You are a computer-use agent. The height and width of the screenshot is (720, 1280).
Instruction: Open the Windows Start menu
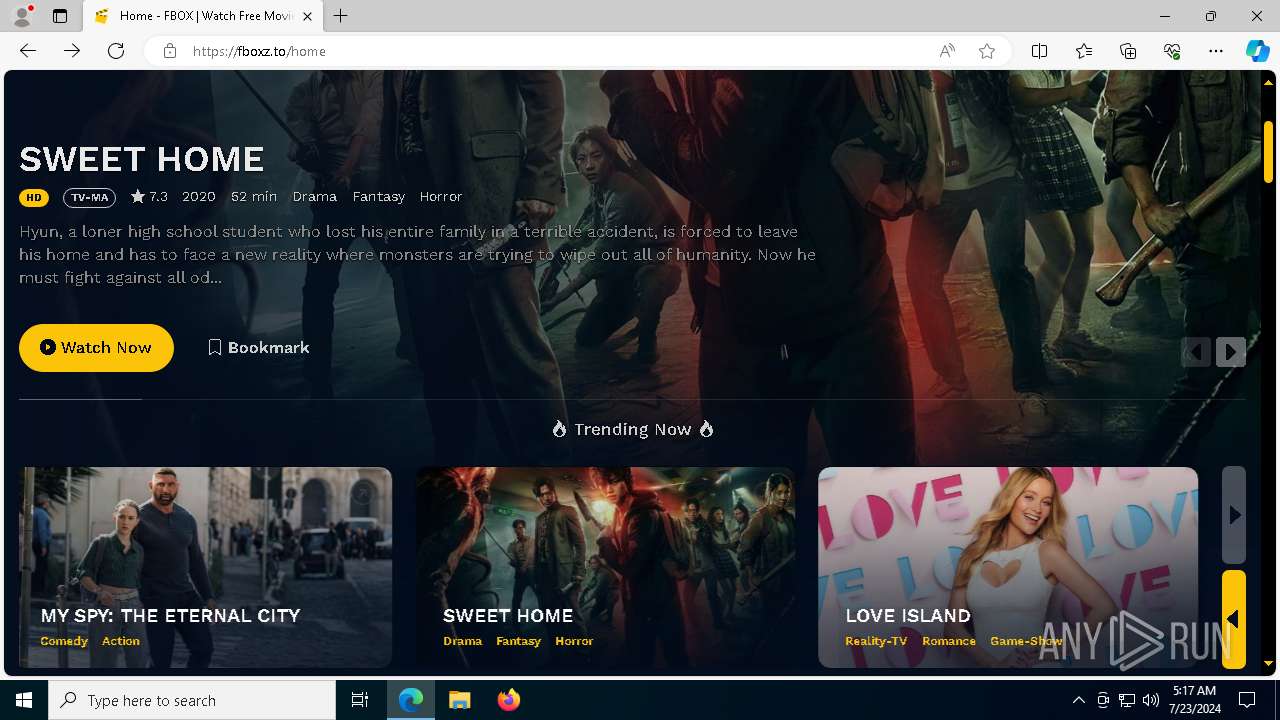point(24,700)
